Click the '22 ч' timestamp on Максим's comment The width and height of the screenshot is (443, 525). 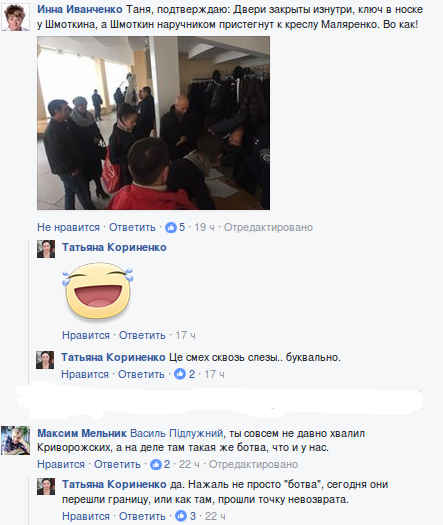point(189,464)
